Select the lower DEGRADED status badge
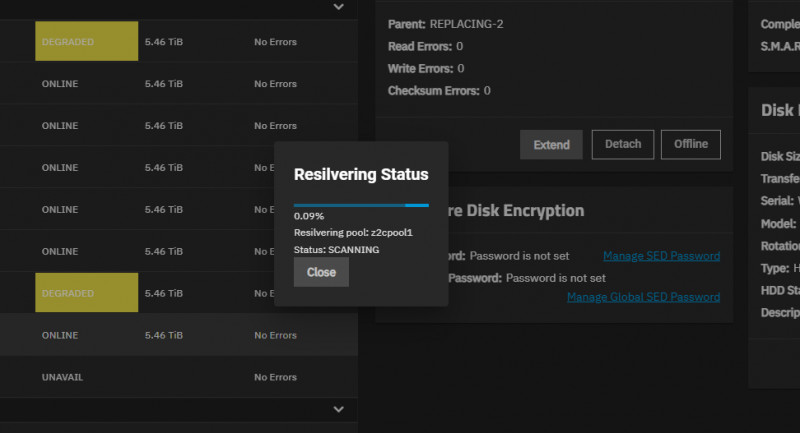This screenshot has width=800, height=433. [x=86, y=293]
